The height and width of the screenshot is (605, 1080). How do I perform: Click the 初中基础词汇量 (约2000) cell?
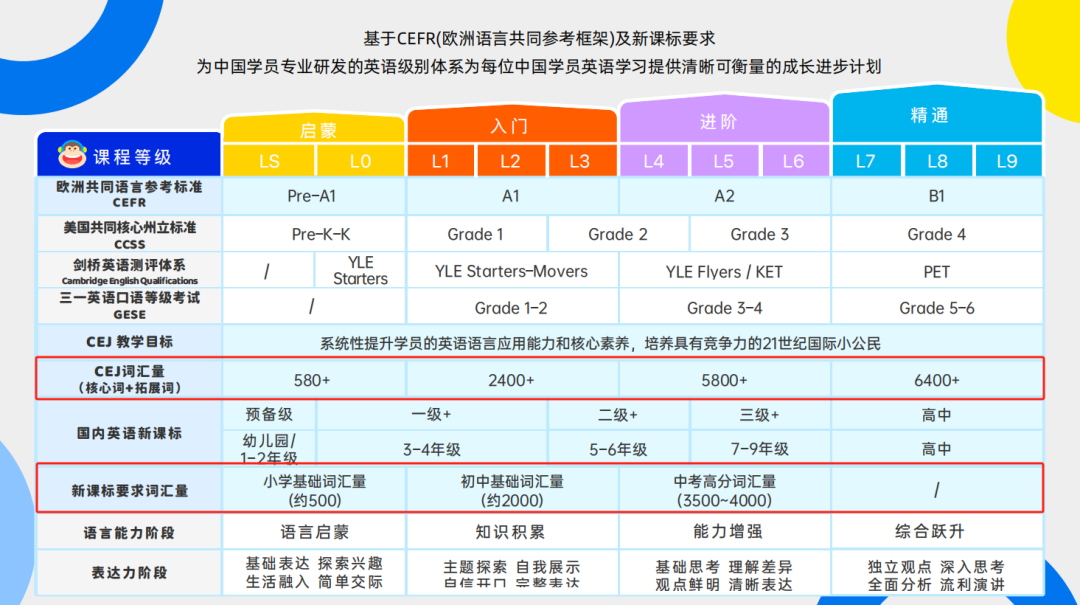pos(512,491)
